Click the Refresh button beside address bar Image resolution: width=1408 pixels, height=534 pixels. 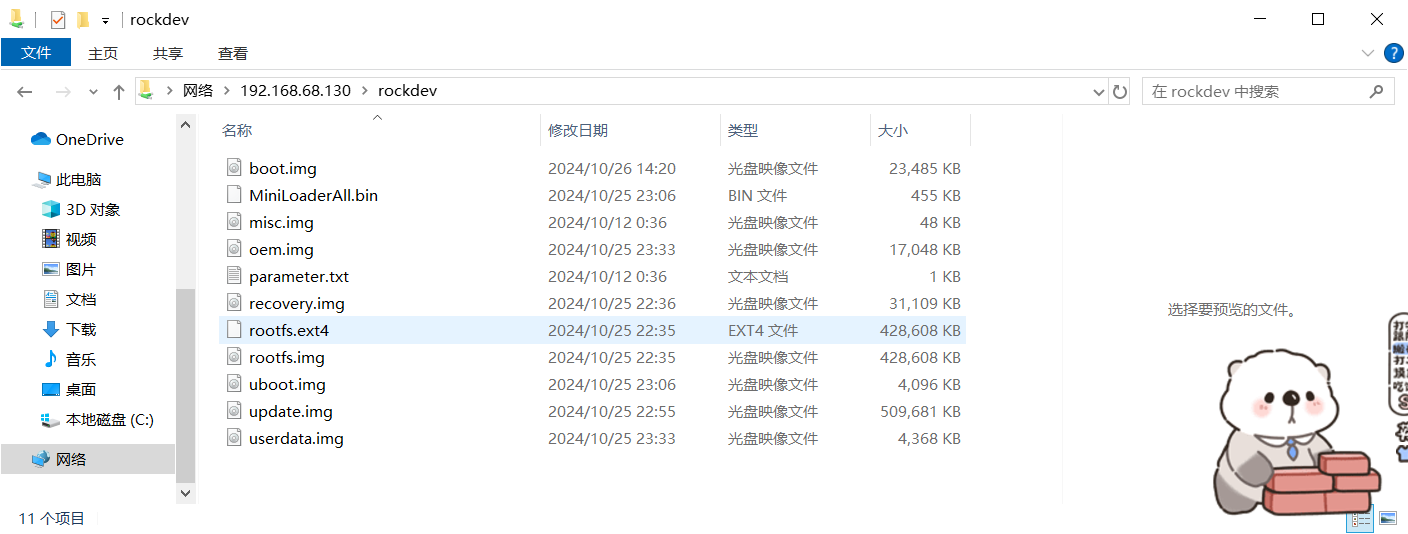[1120, 91]
